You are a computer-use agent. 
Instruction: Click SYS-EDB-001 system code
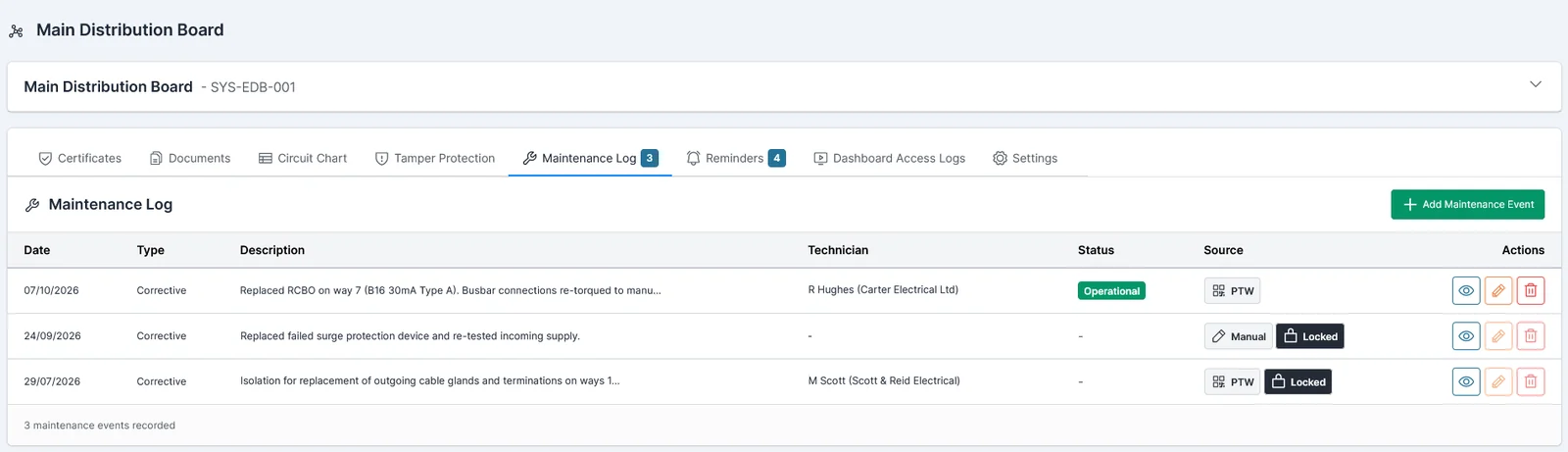click(x=253, y=87)
